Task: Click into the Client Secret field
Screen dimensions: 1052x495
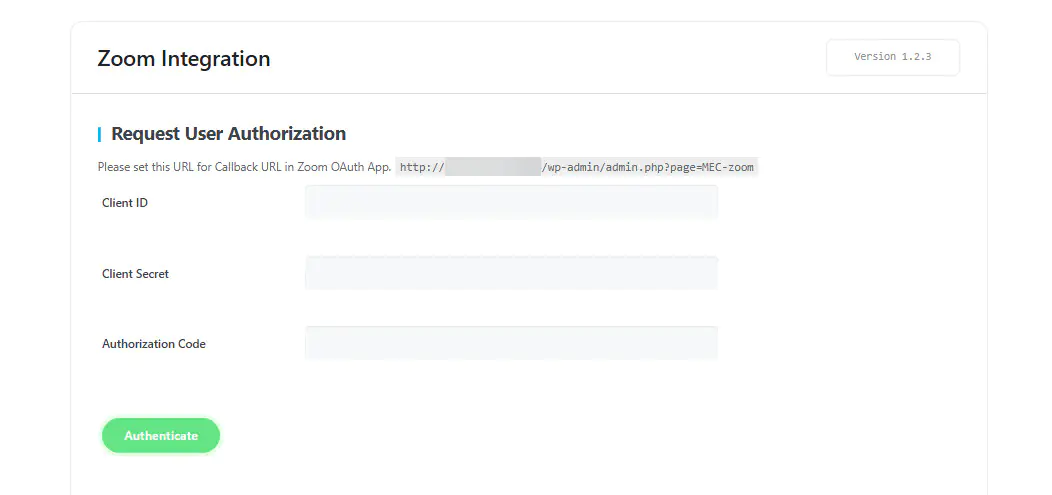Action: pos(511,273)
